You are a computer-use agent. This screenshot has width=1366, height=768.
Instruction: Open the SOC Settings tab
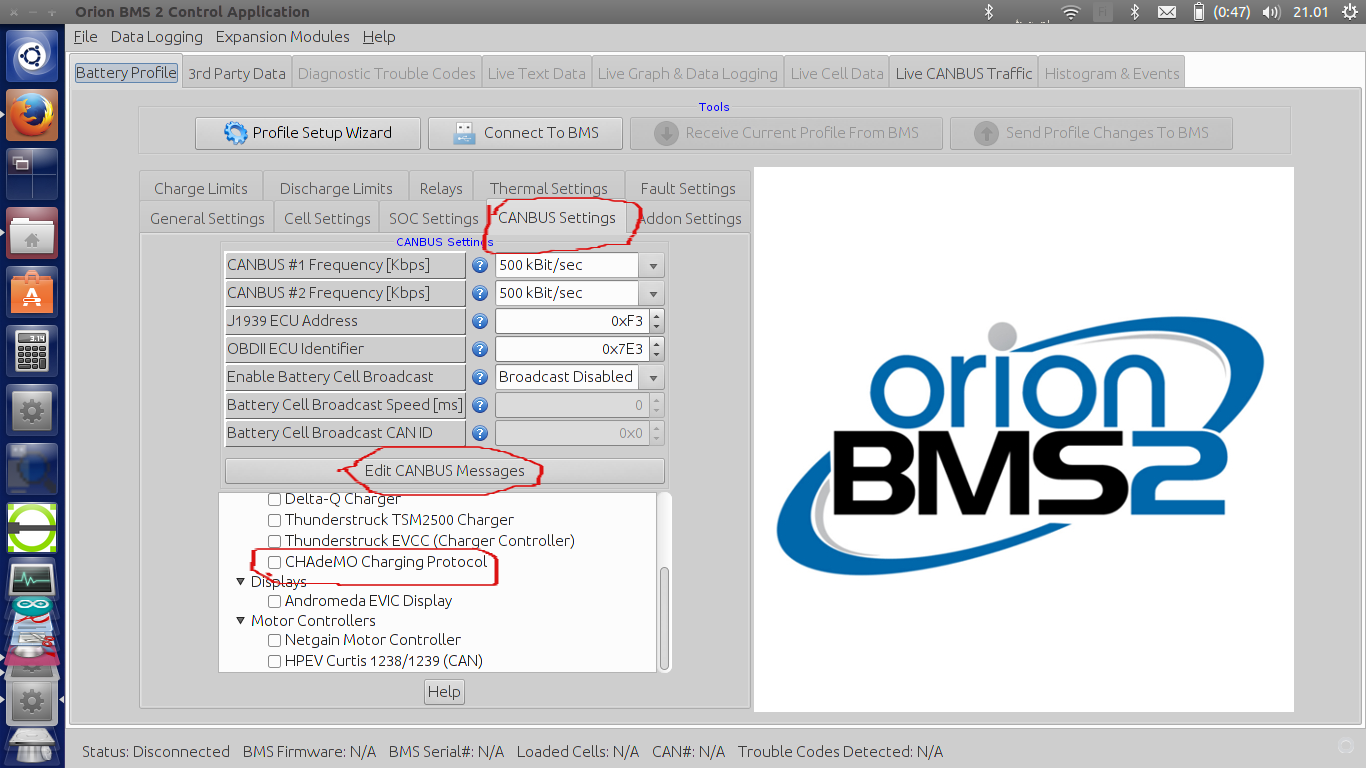pos(434,218)
